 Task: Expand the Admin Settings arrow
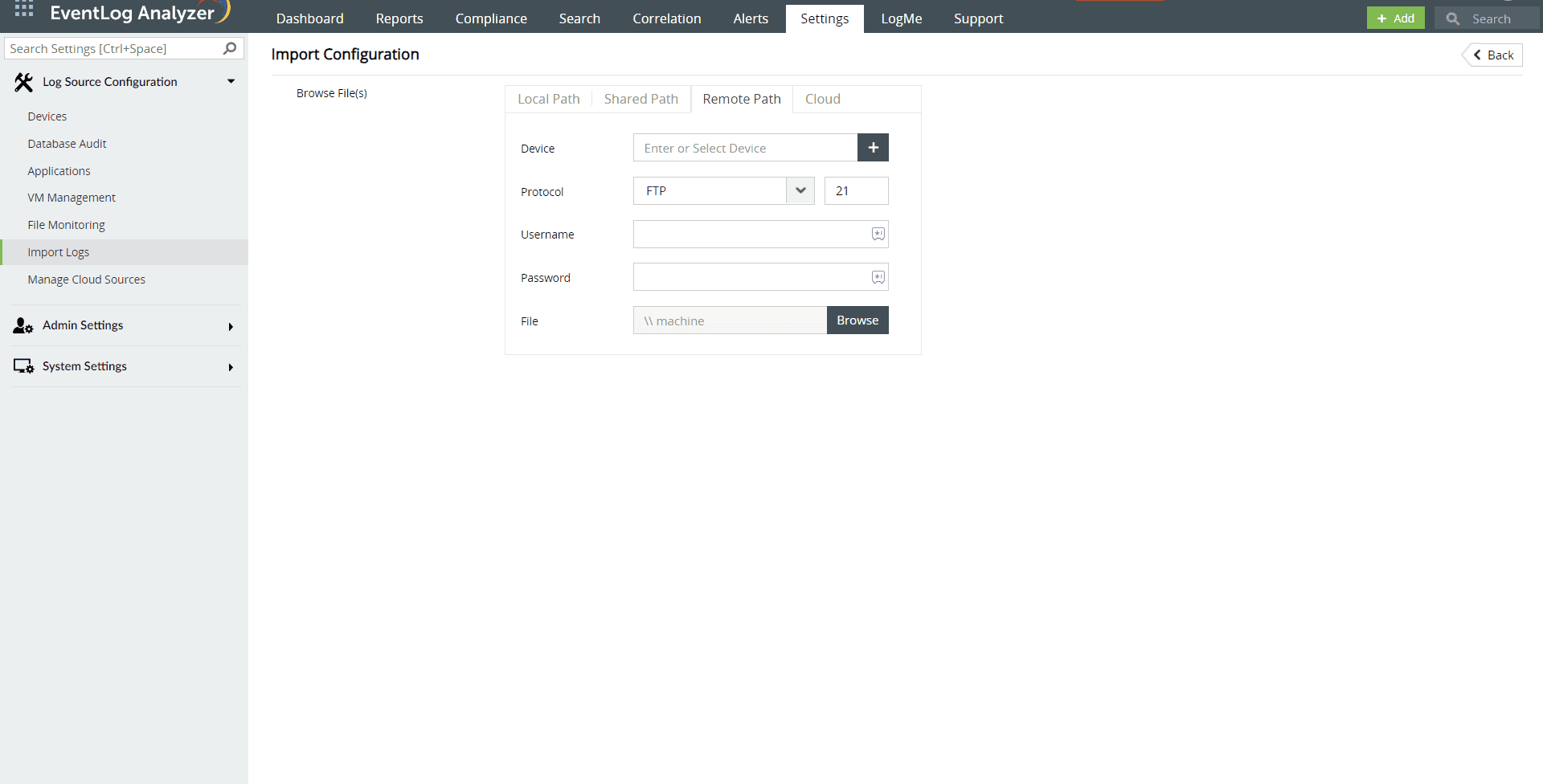click(231, 326)
